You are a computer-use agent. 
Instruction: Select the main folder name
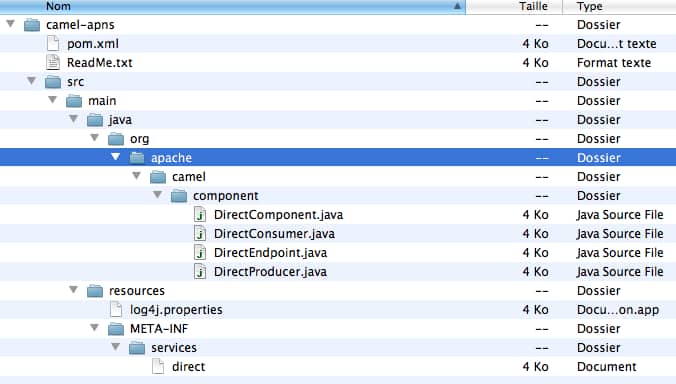pyautogui.click(x=102, y=101)
